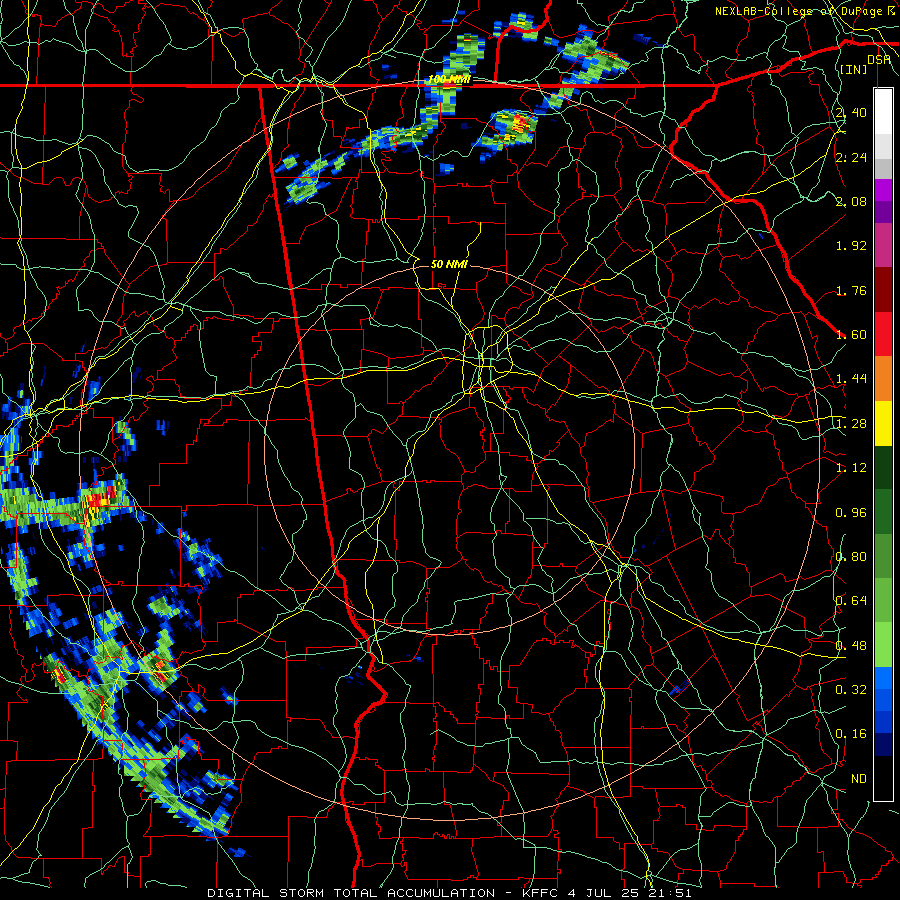
Task: Click the 1.60 legend value
Action: (851, 335)
